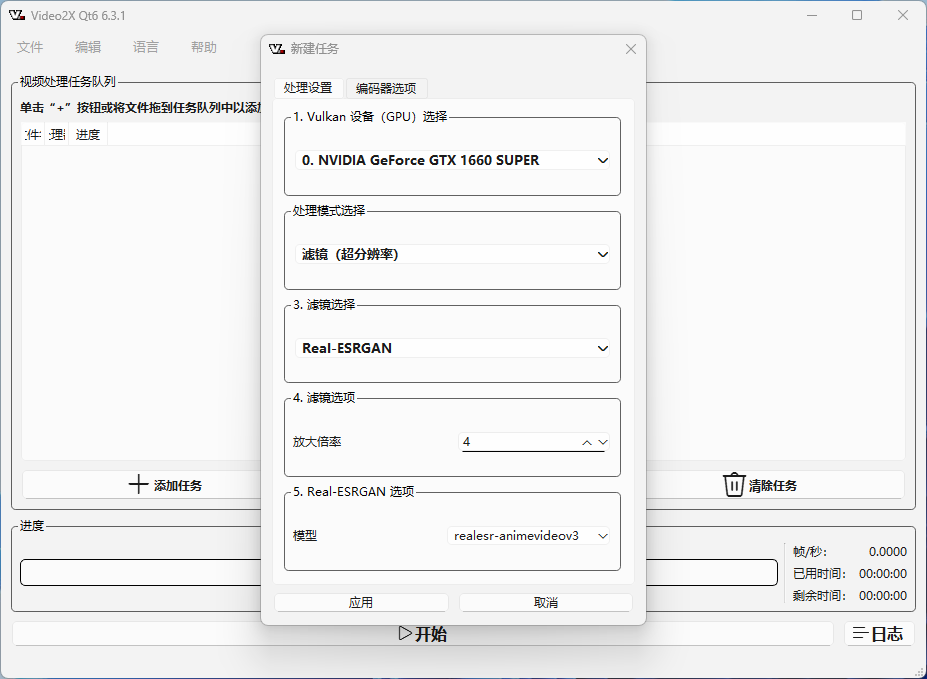Decrease 放大倍率 with the down arrow
This screenshot has width=927, height=679.
click(x=602, y=442)
